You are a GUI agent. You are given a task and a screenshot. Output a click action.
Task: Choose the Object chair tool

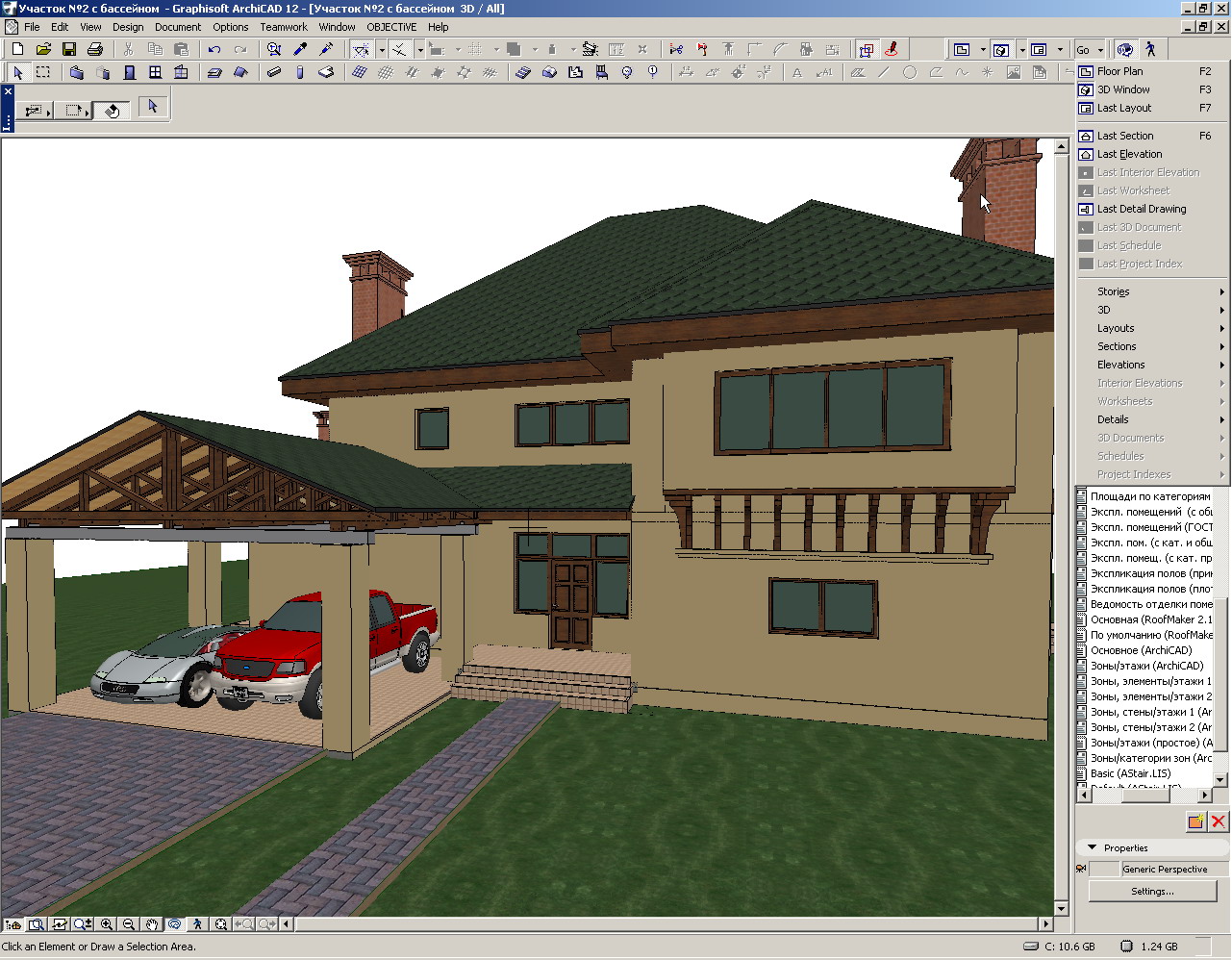601,72
